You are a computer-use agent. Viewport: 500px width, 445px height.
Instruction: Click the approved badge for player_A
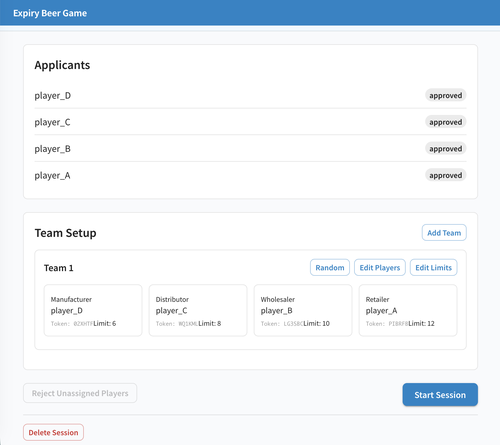tap(446, 175)
